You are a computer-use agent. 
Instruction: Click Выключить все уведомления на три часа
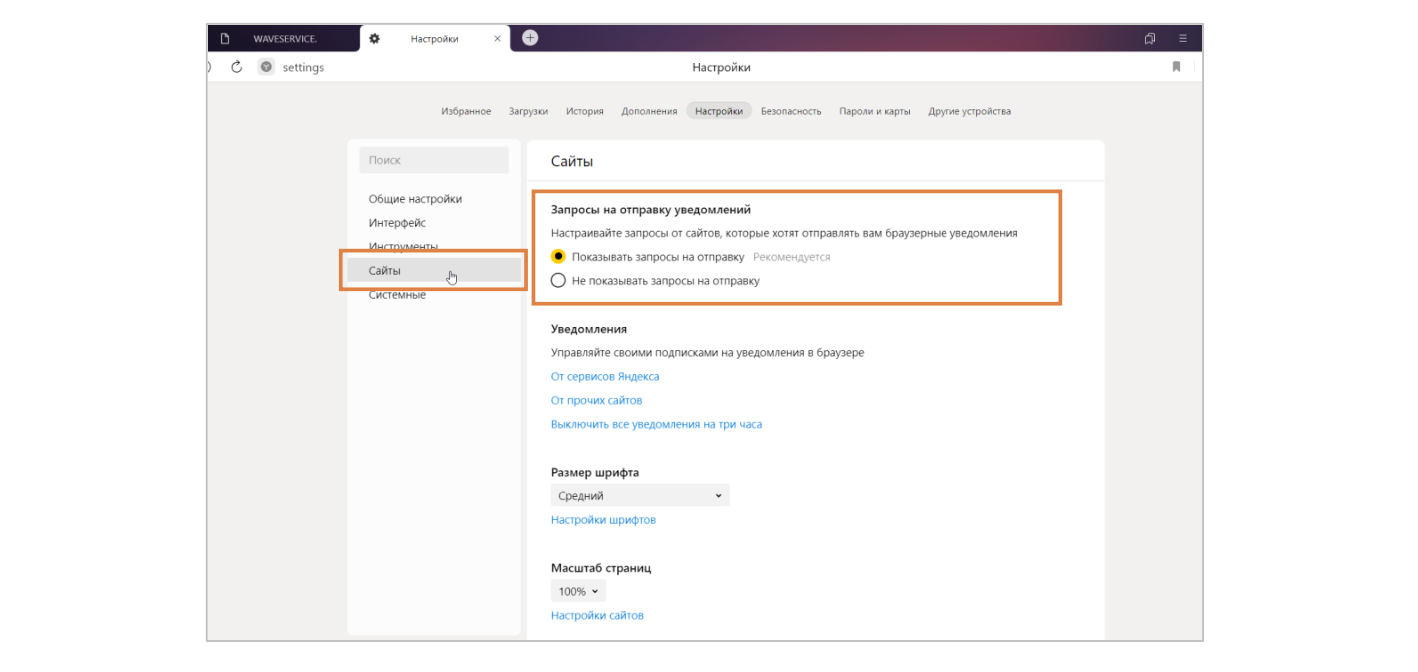click(656, 425)
